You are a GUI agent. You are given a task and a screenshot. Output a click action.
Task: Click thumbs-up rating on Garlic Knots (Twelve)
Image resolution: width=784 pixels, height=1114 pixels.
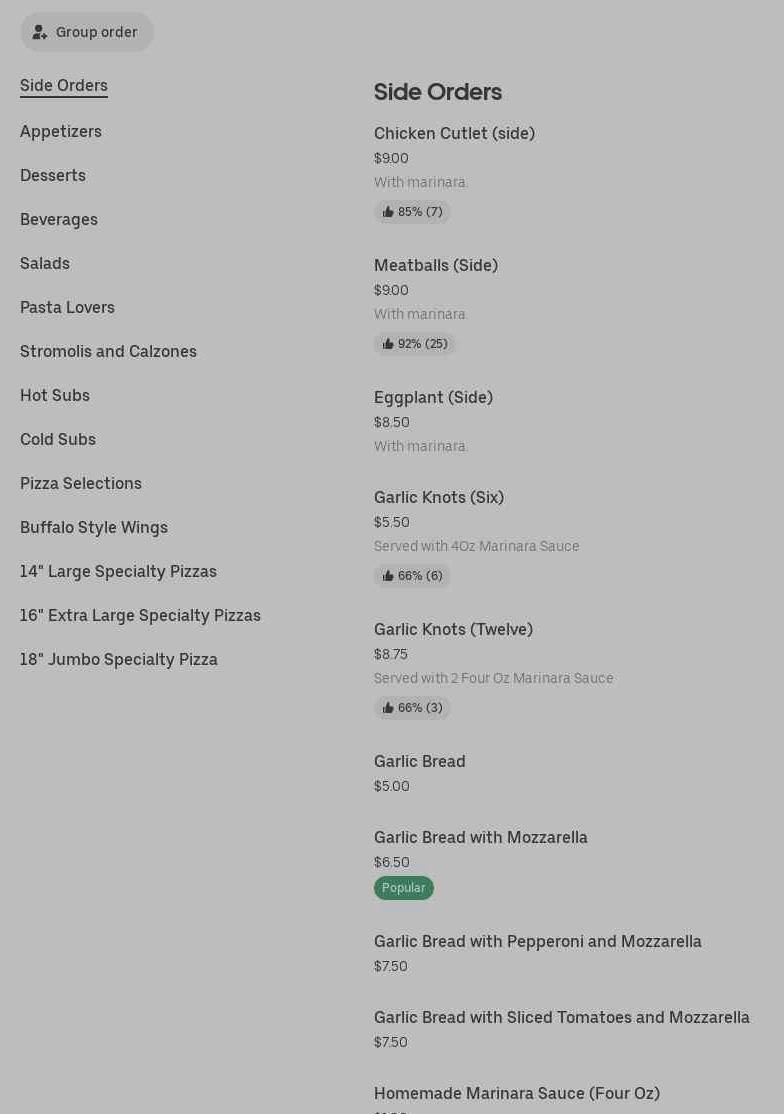[412, 708]
